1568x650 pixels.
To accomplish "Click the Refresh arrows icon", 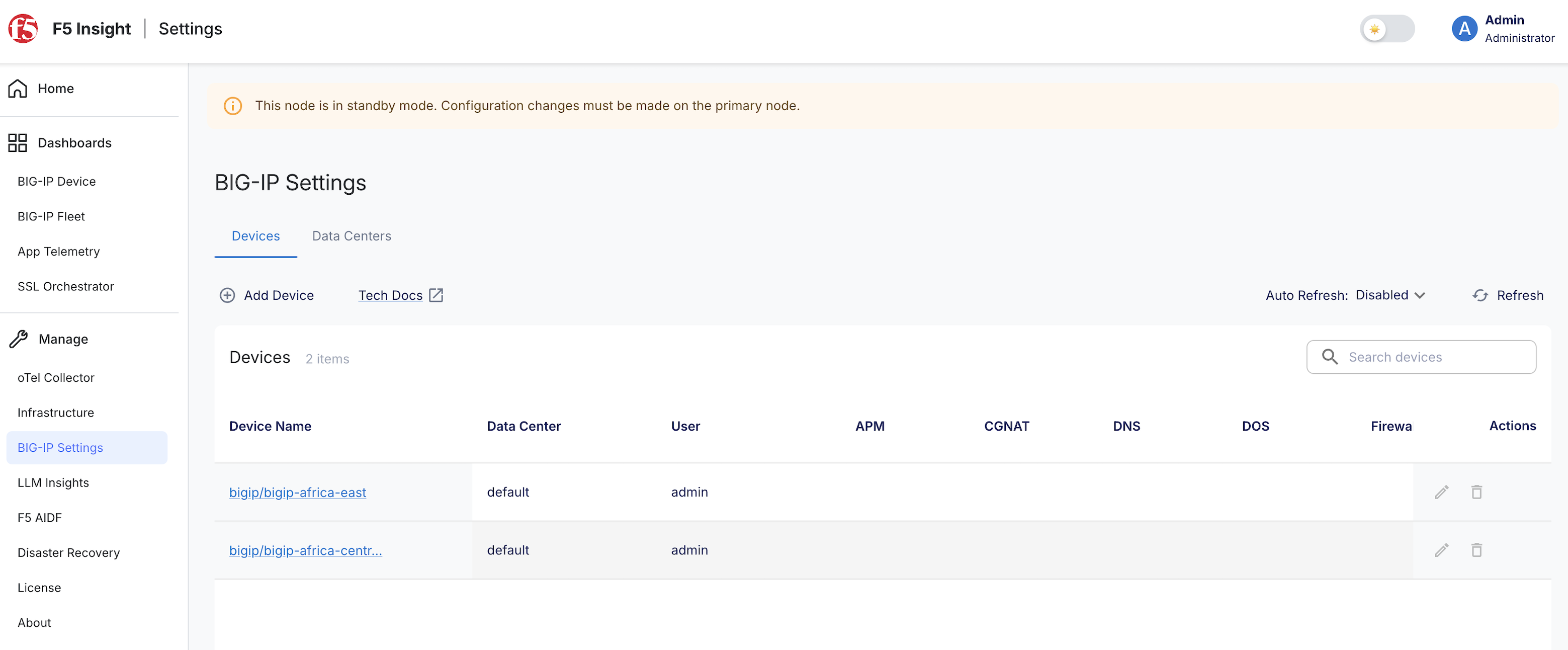I will [x=1480, y=295].
